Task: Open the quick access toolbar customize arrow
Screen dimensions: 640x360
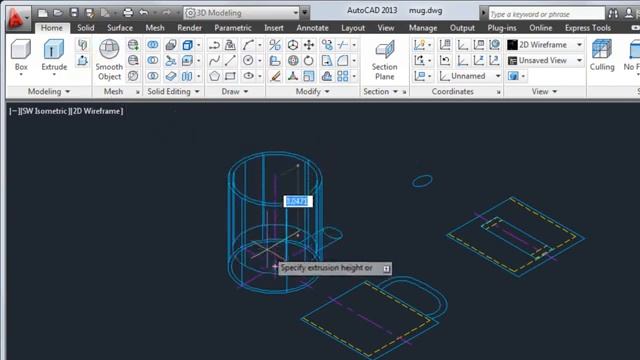Action: click(x=304, y=13)
